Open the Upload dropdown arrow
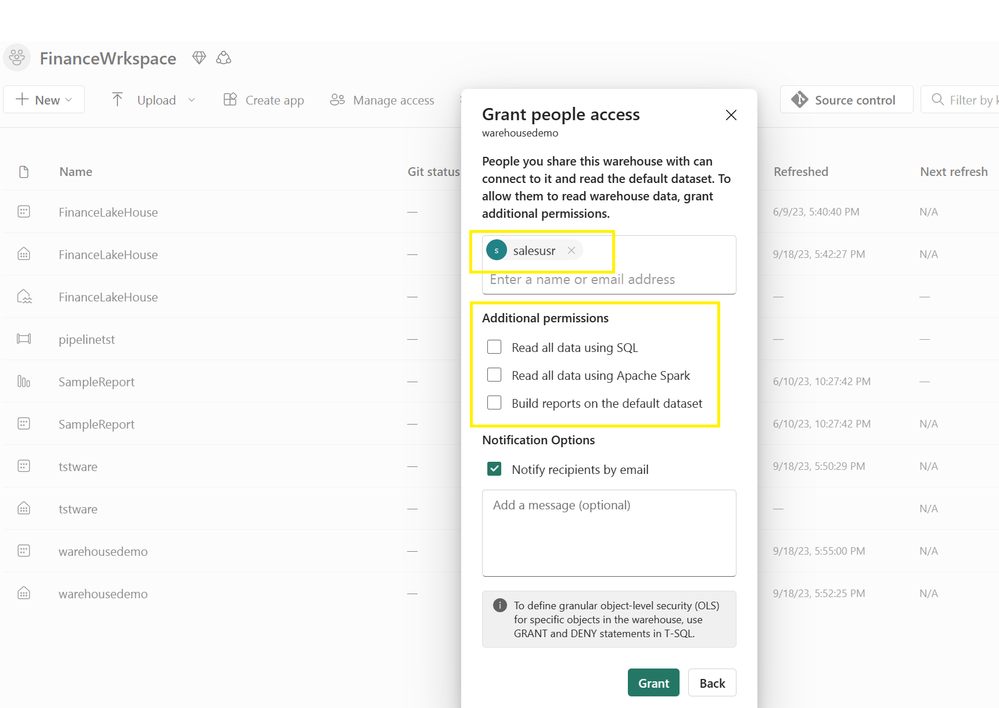 191,100
